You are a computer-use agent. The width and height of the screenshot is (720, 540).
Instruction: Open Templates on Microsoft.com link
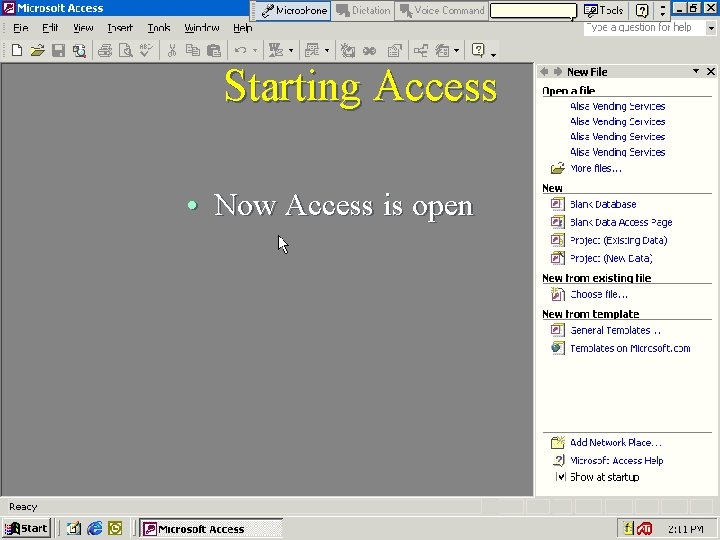click(x=630, y=349)
